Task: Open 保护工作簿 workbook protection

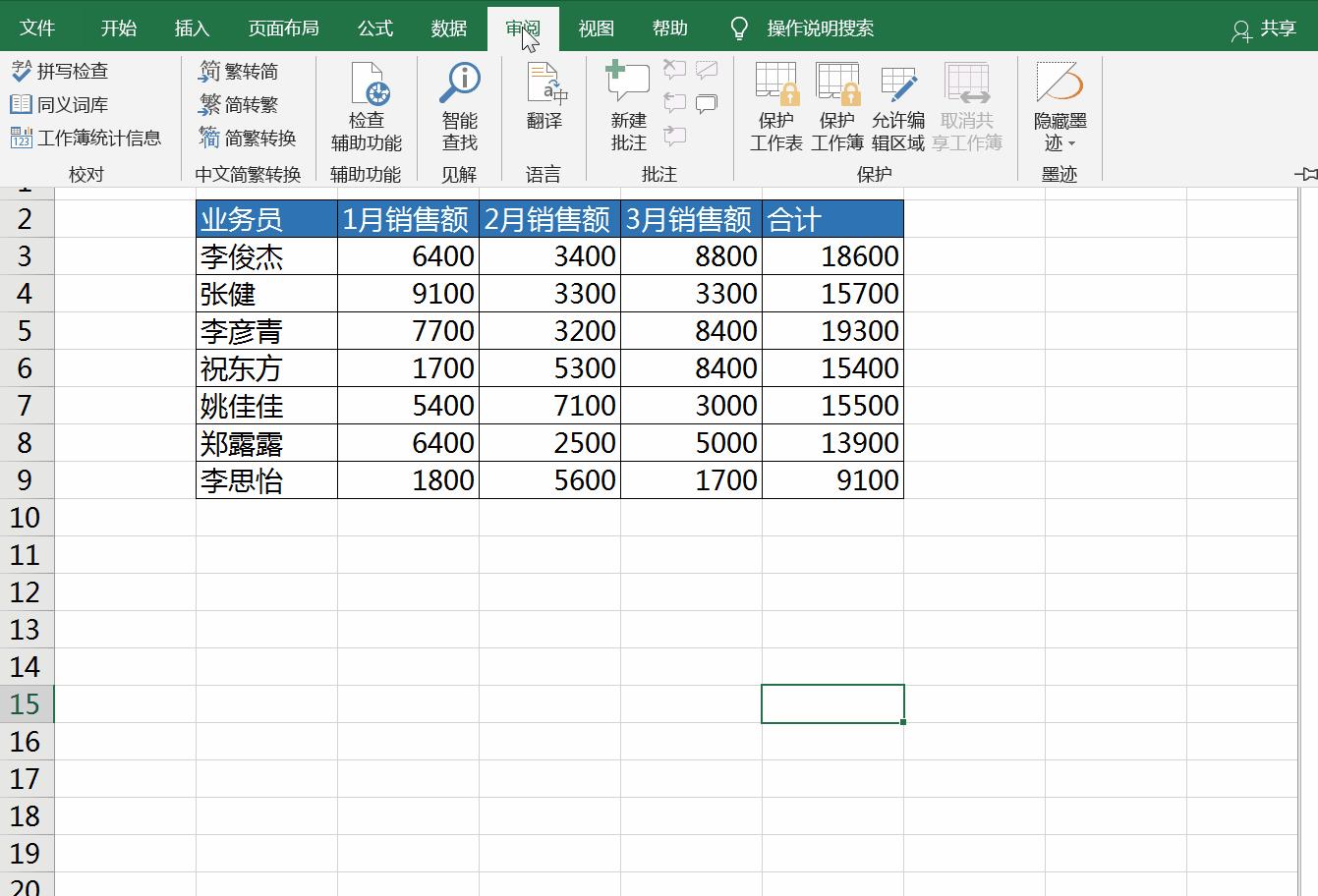Action: [x=836, y=108]
